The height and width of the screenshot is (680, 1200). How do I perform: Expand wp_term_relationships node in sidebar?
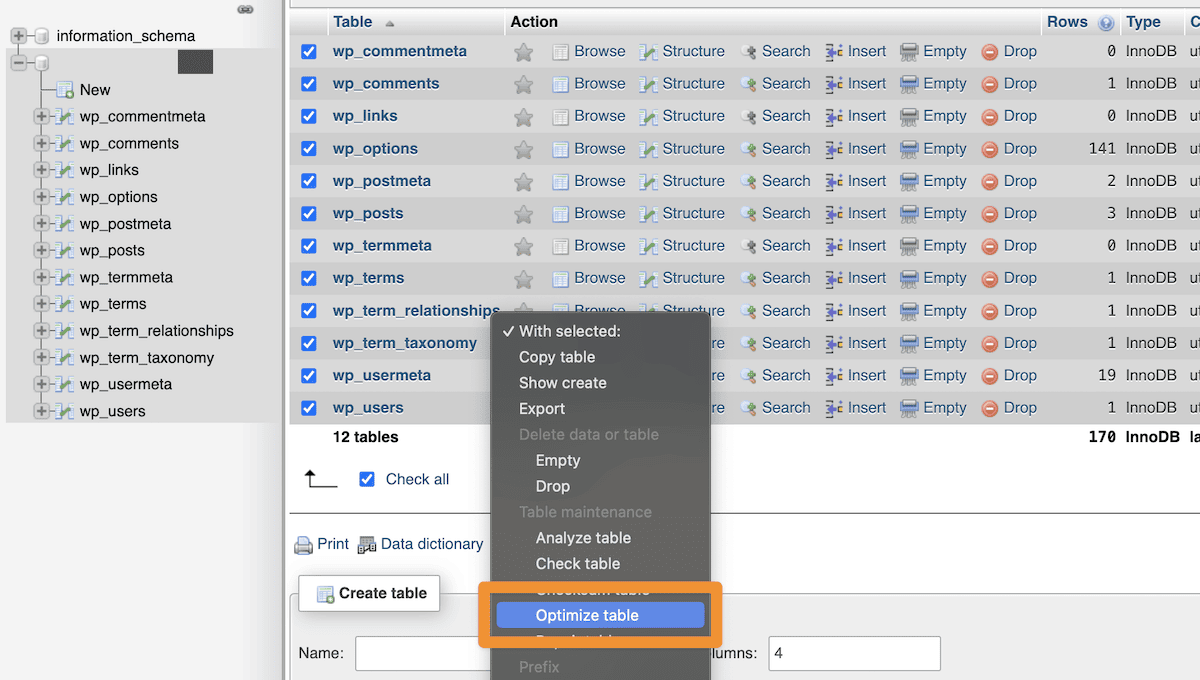pos(41,331)
